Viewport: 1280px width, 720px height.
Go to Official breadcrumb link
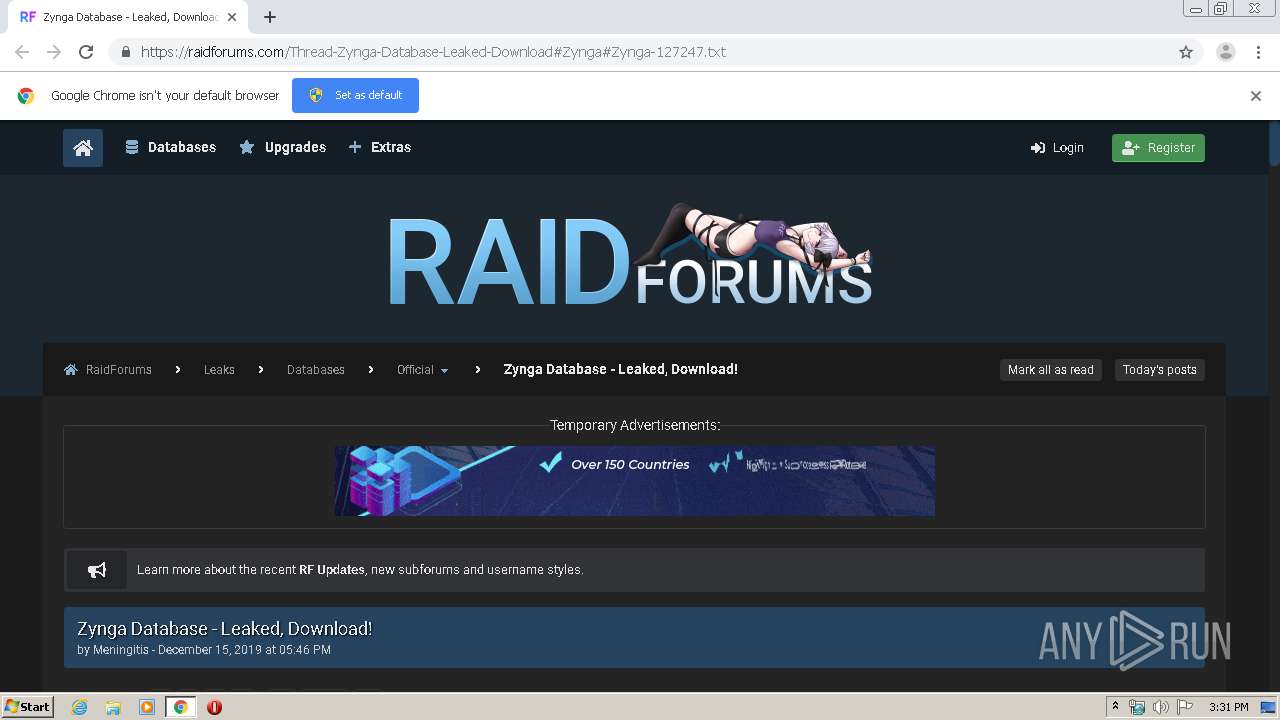415,369
